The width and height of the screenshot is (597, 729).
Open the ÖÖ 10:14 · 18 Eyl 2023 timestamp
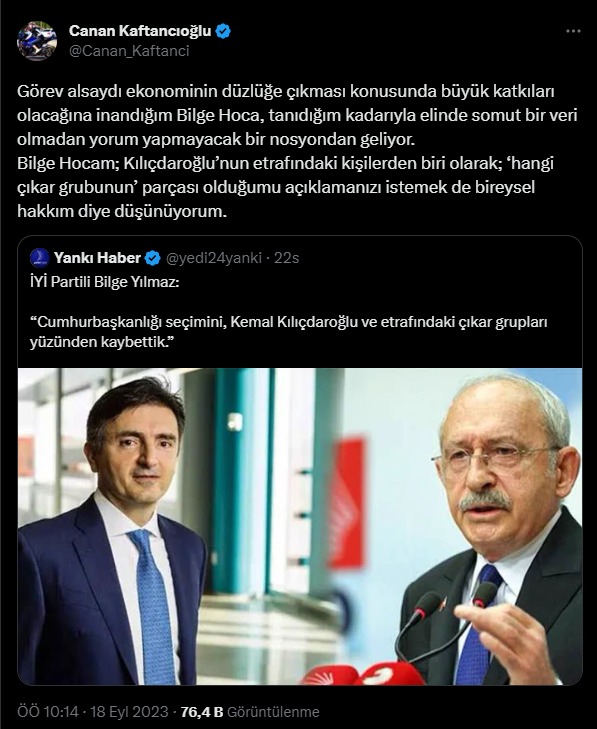[93, 711]
